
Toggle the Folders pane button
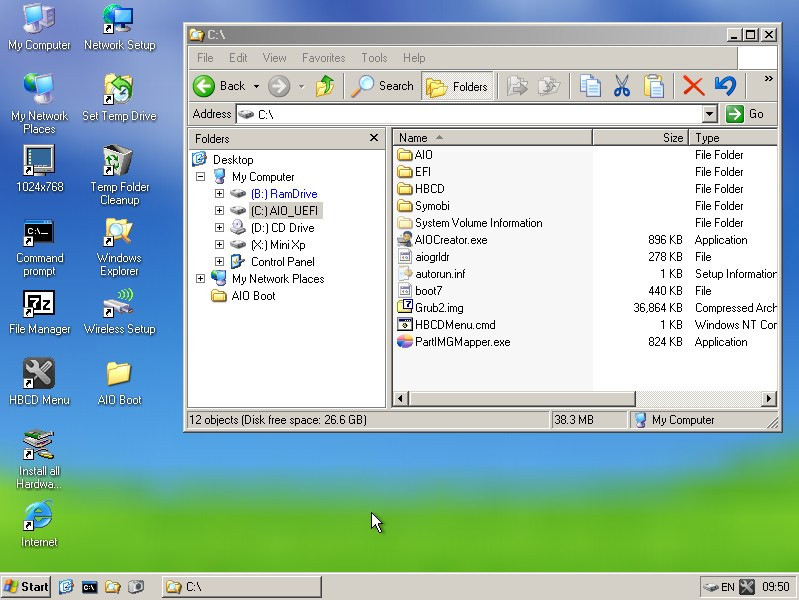coord(457,86)
